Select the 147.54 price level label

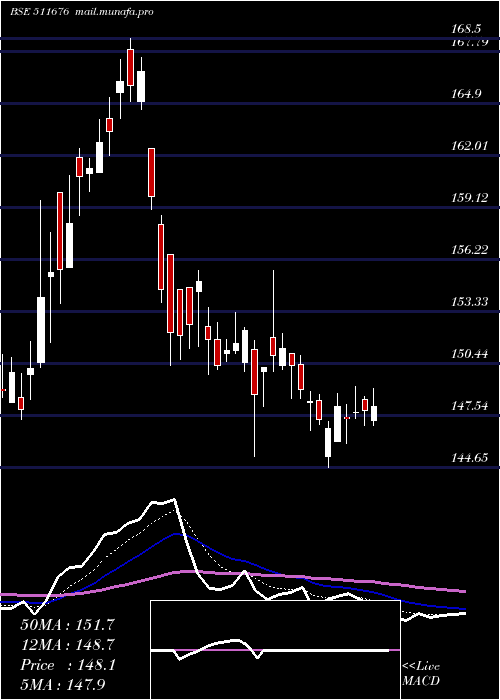(x=469, y=406)
